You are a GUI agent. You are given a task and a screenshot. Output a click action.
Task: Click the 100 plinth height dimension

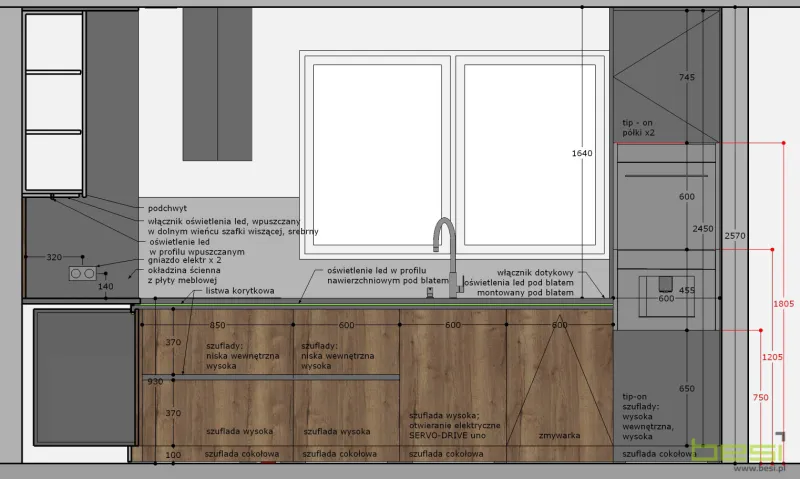point(173,455)
